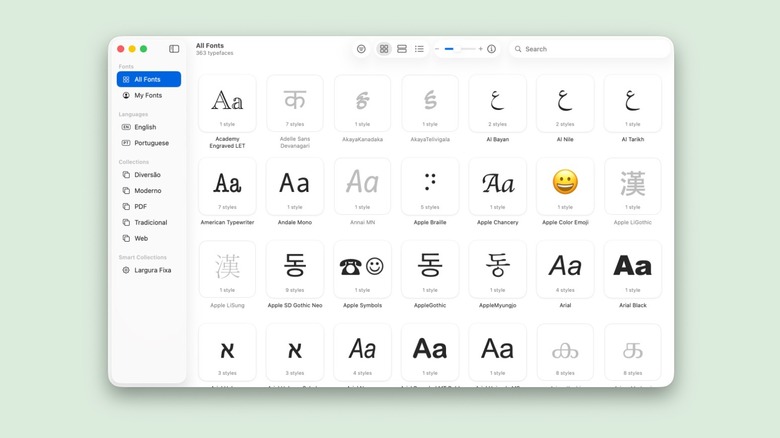
Task: Select the Apple LiSung font tile
Action: (227, 269)
